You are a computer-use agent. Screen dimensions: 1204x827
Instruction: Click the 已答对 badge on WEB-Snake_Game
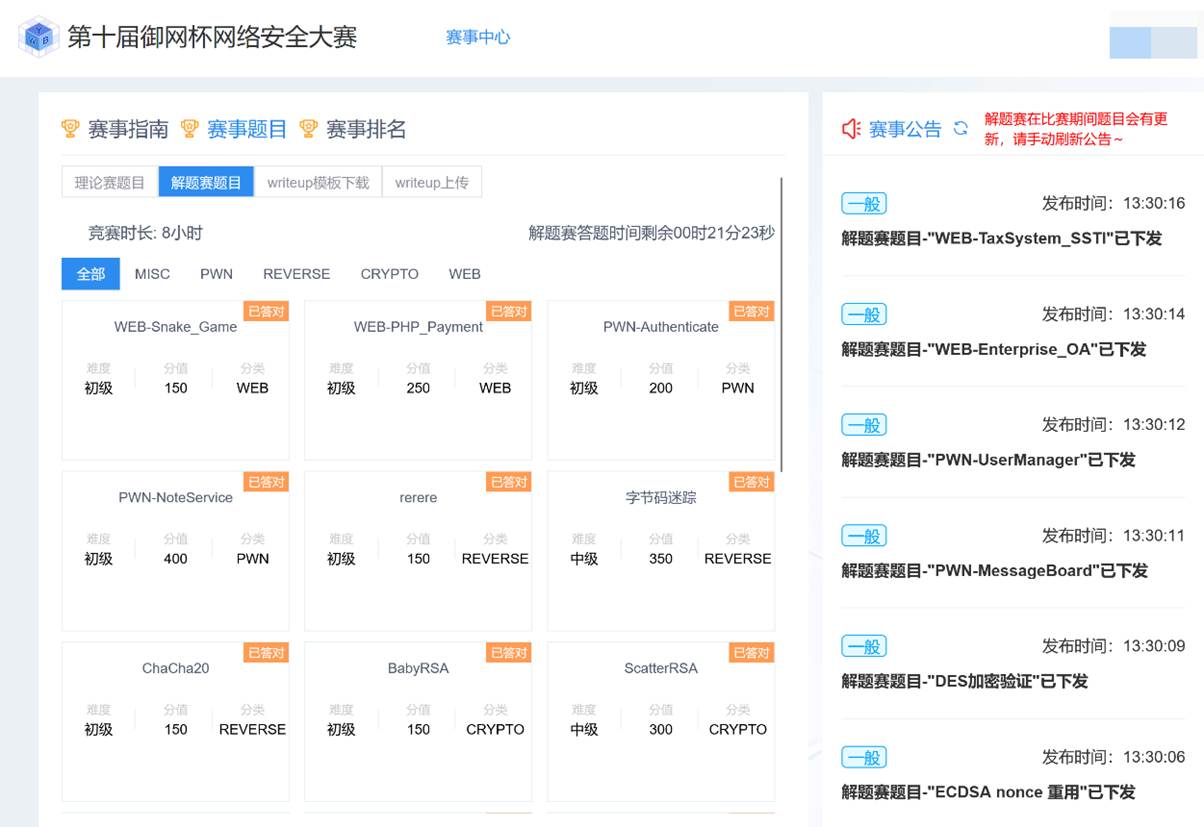(266, 311)
